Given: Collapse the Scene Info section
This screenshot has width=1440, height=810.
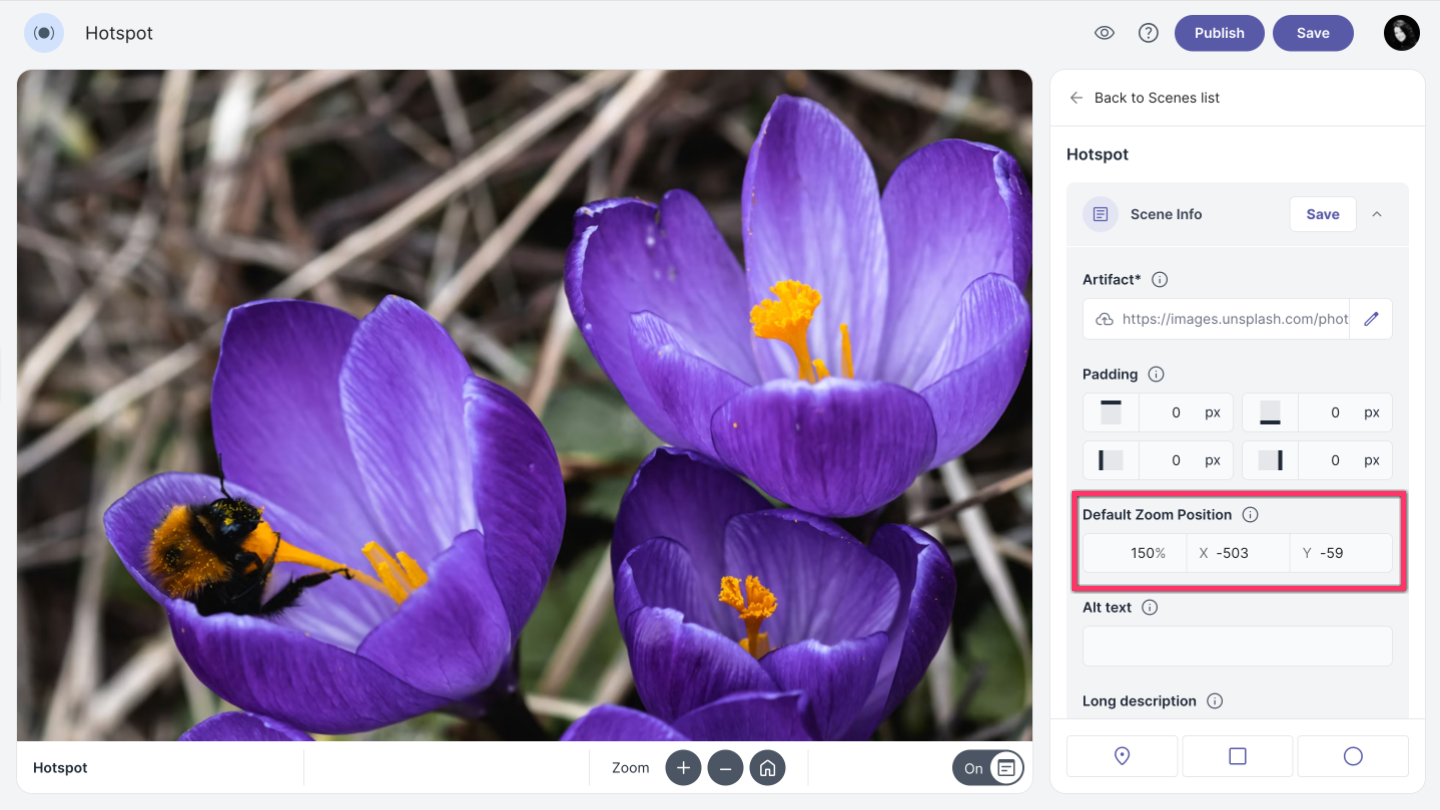Looking at the screenshot, I should pos(1377,214).
